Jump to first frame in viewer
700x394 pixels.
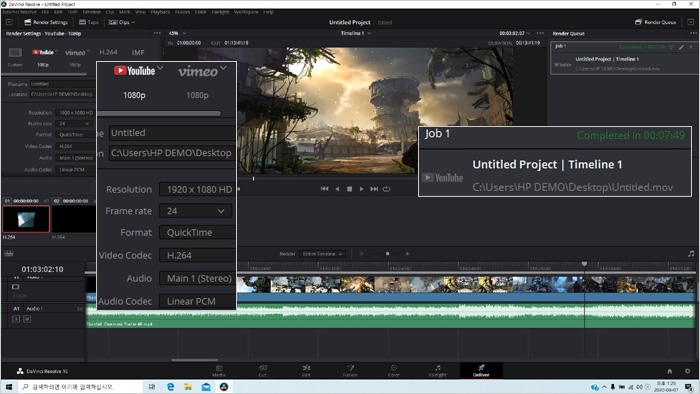click(x=325, y=189)
